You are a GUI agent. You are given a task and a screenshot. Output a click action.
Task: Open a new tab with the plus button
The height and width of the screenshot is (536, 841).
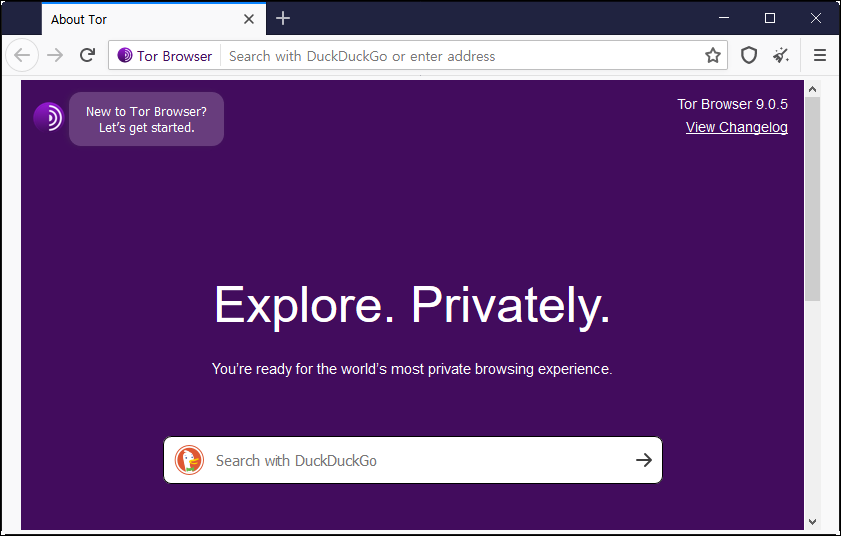point(283,19)
